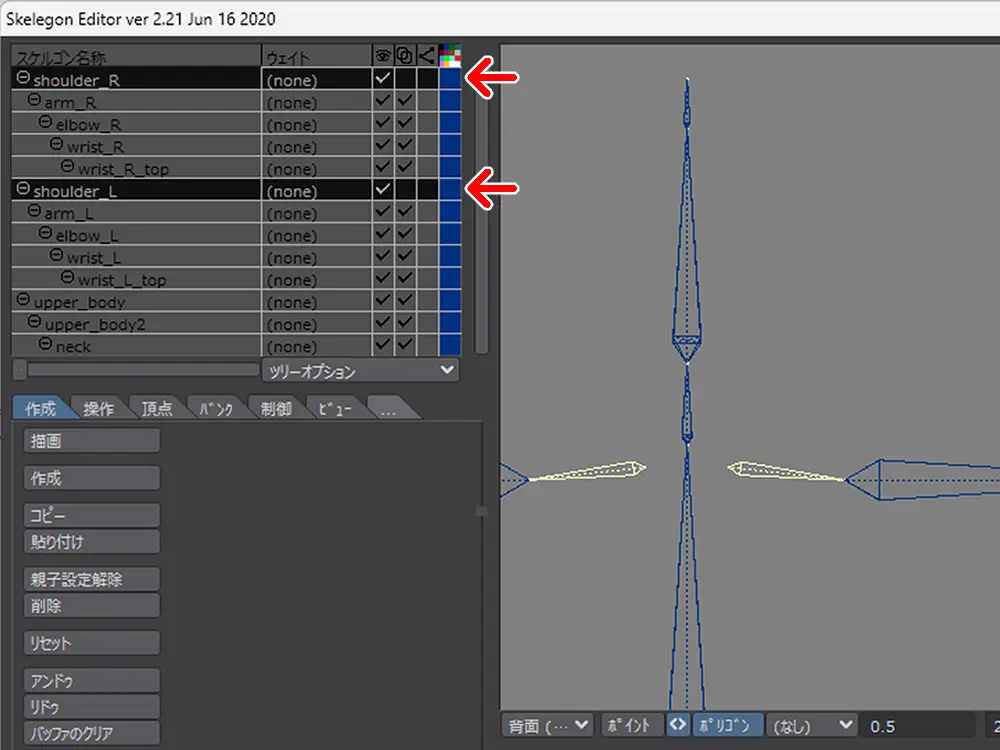Enable second-column checkbox for shoulder_R
The width and height of the screenshot is (1000, 750).
405,78
